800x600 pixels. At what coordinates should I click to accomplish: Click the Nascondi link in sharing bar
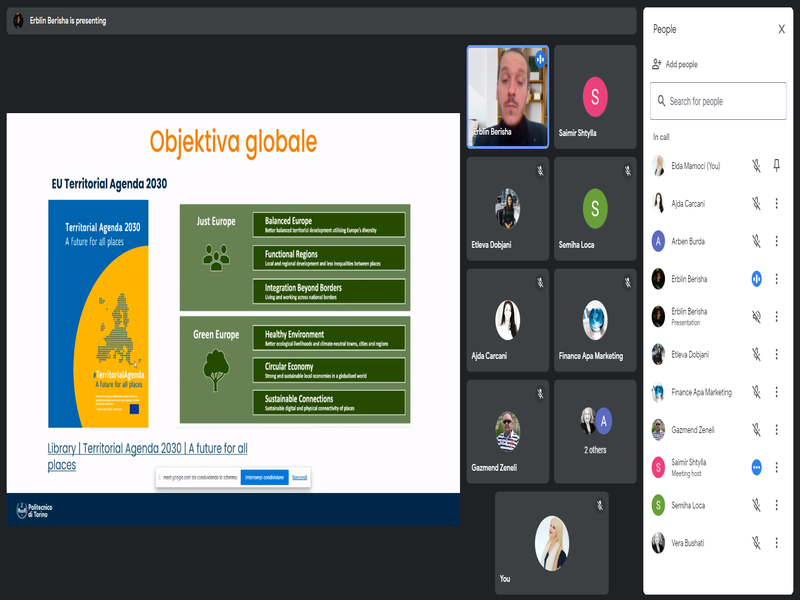[299, 478]
